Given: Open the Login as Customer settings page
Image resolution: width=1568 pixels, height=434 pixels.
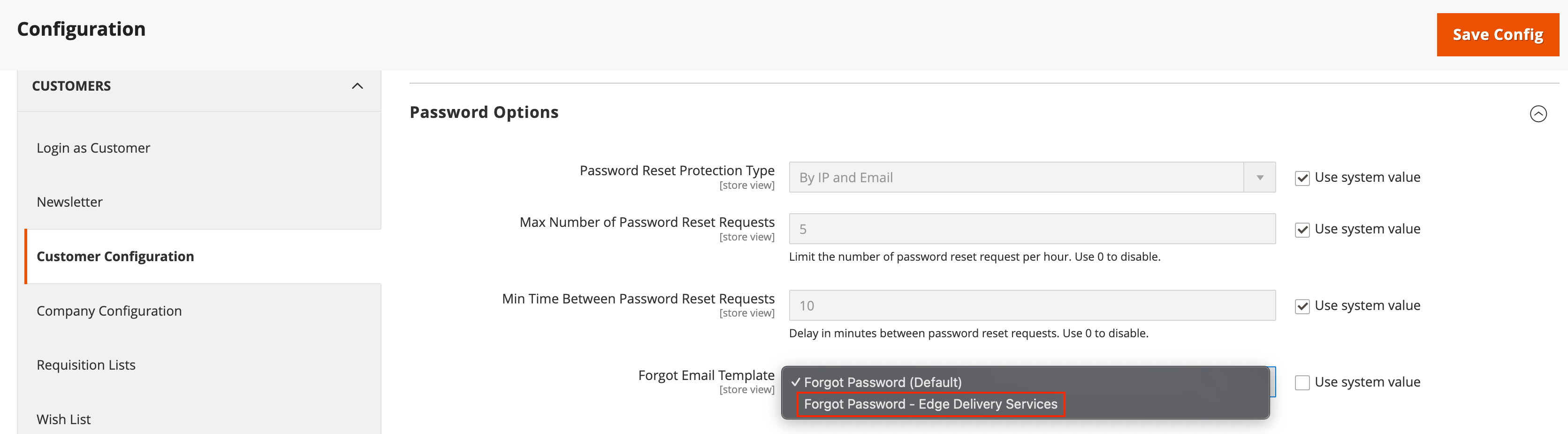Looking at the screenshot, I should [93, 147].
